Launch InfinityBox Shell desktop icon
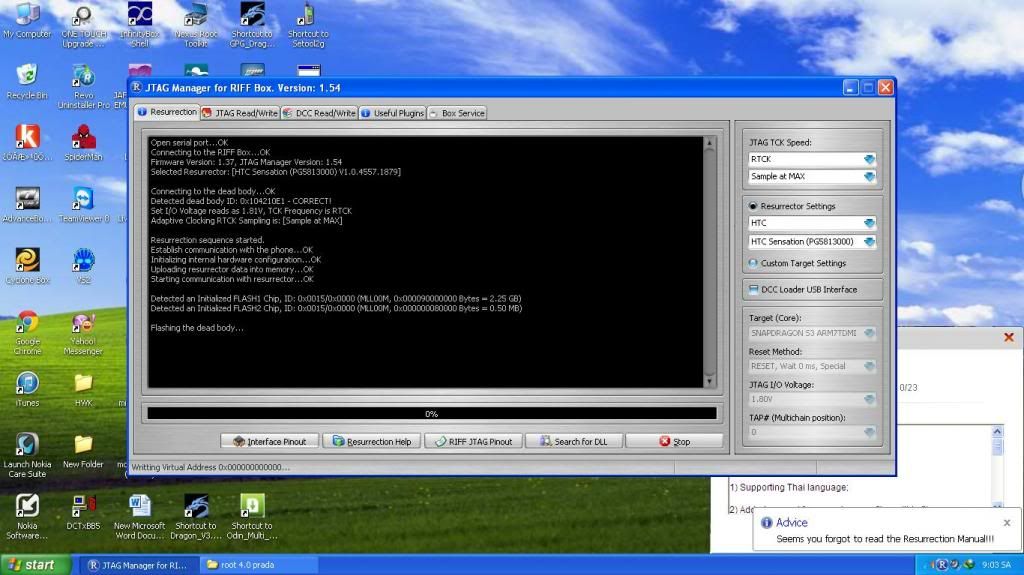Image resolution: width=1024 pixels, height=575 pixels. click(x=140, y=25)
